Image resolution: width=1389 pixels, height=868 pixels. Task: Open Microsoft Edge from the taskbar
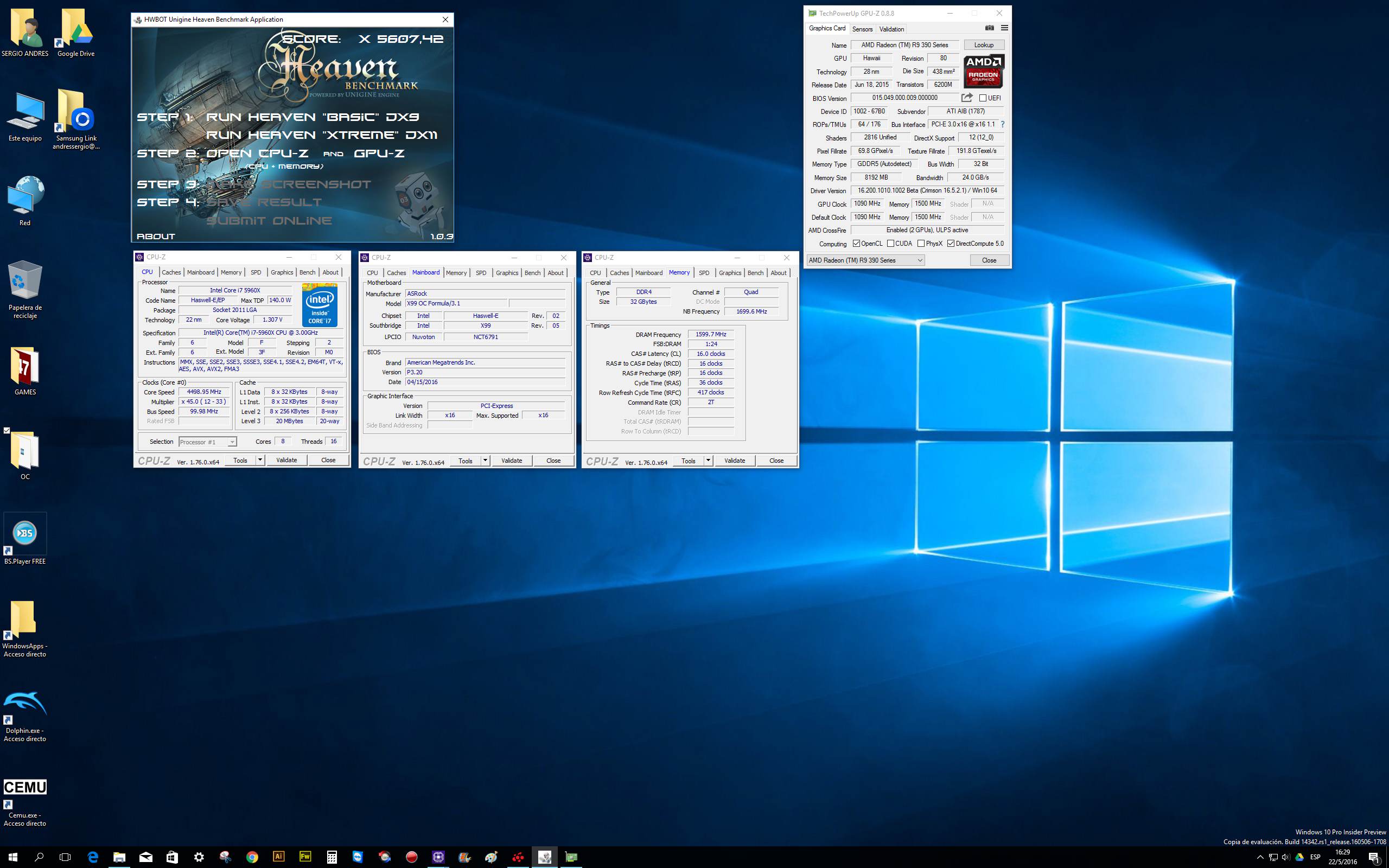92,857
